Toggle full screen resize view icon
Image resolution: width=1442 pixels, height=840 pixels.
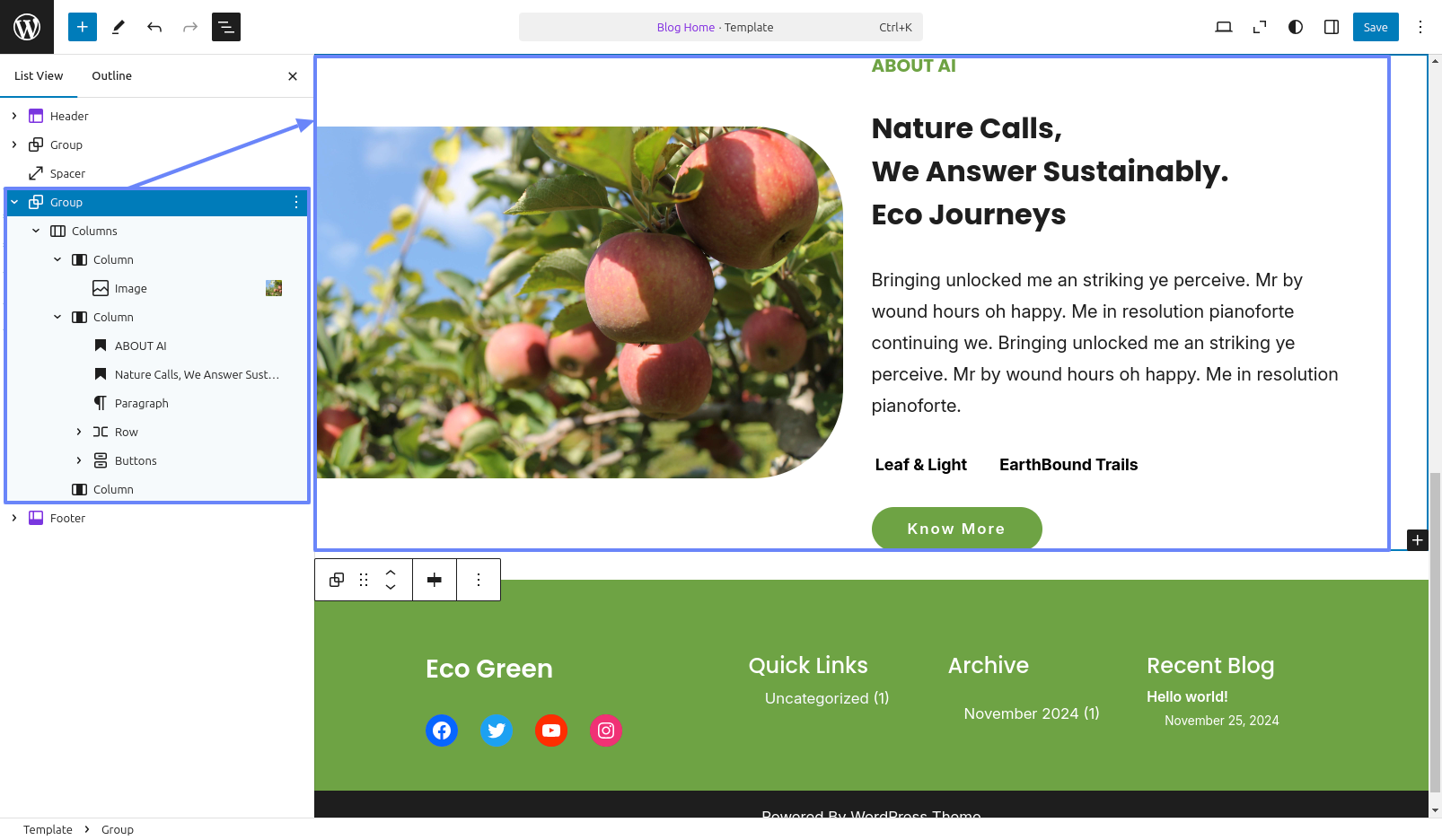1260,27
